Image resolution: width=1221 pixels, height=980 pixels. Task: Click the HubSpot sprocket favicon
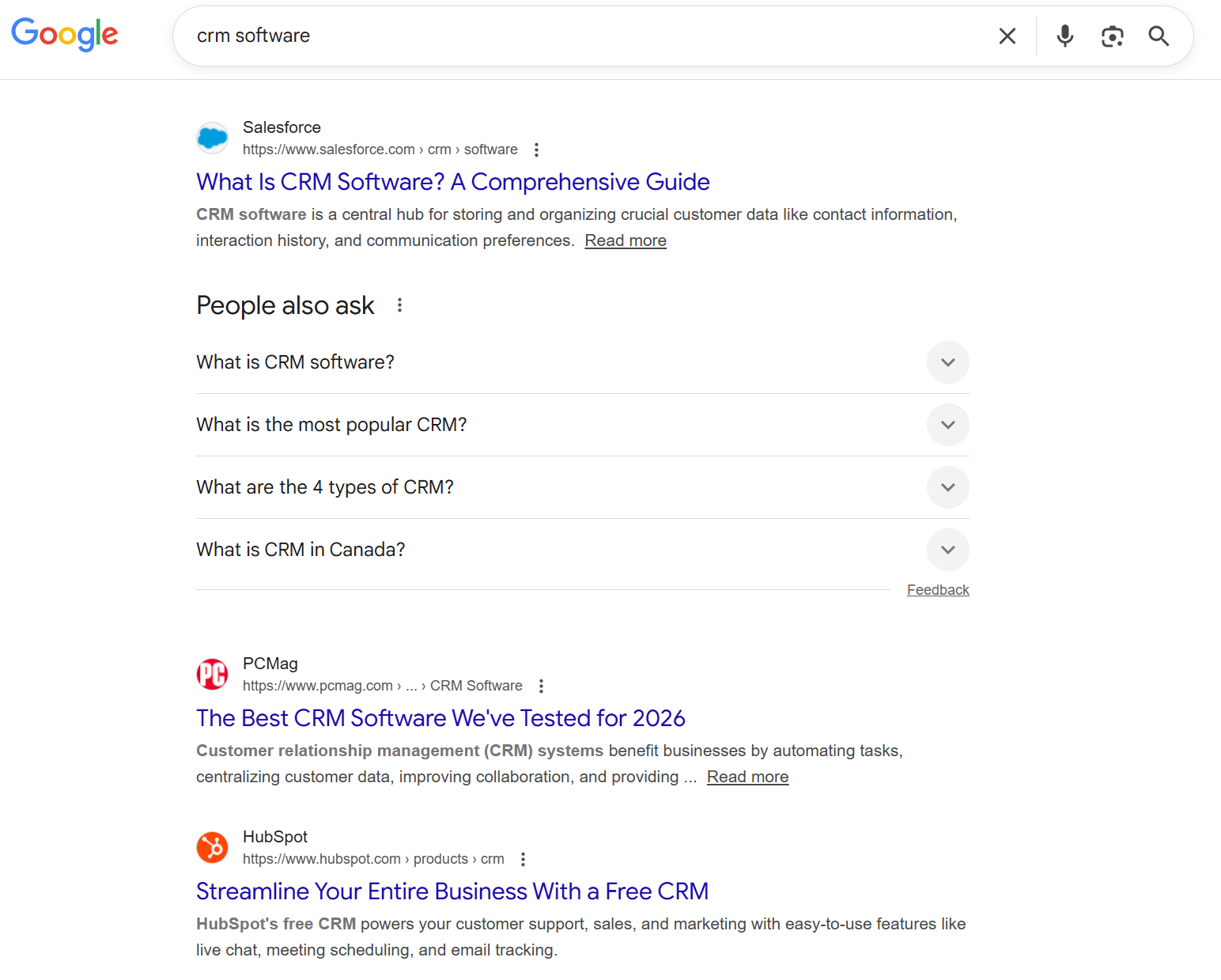click(x=212, y=847)
